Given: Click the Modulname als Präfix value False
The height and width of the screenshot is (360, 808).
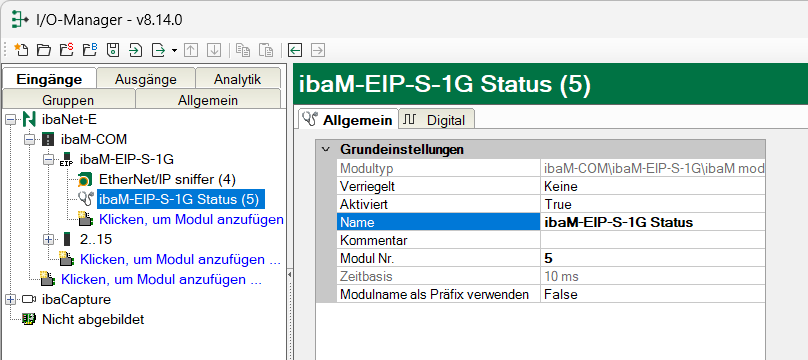Looking at the screenshot, I should 653,294.
